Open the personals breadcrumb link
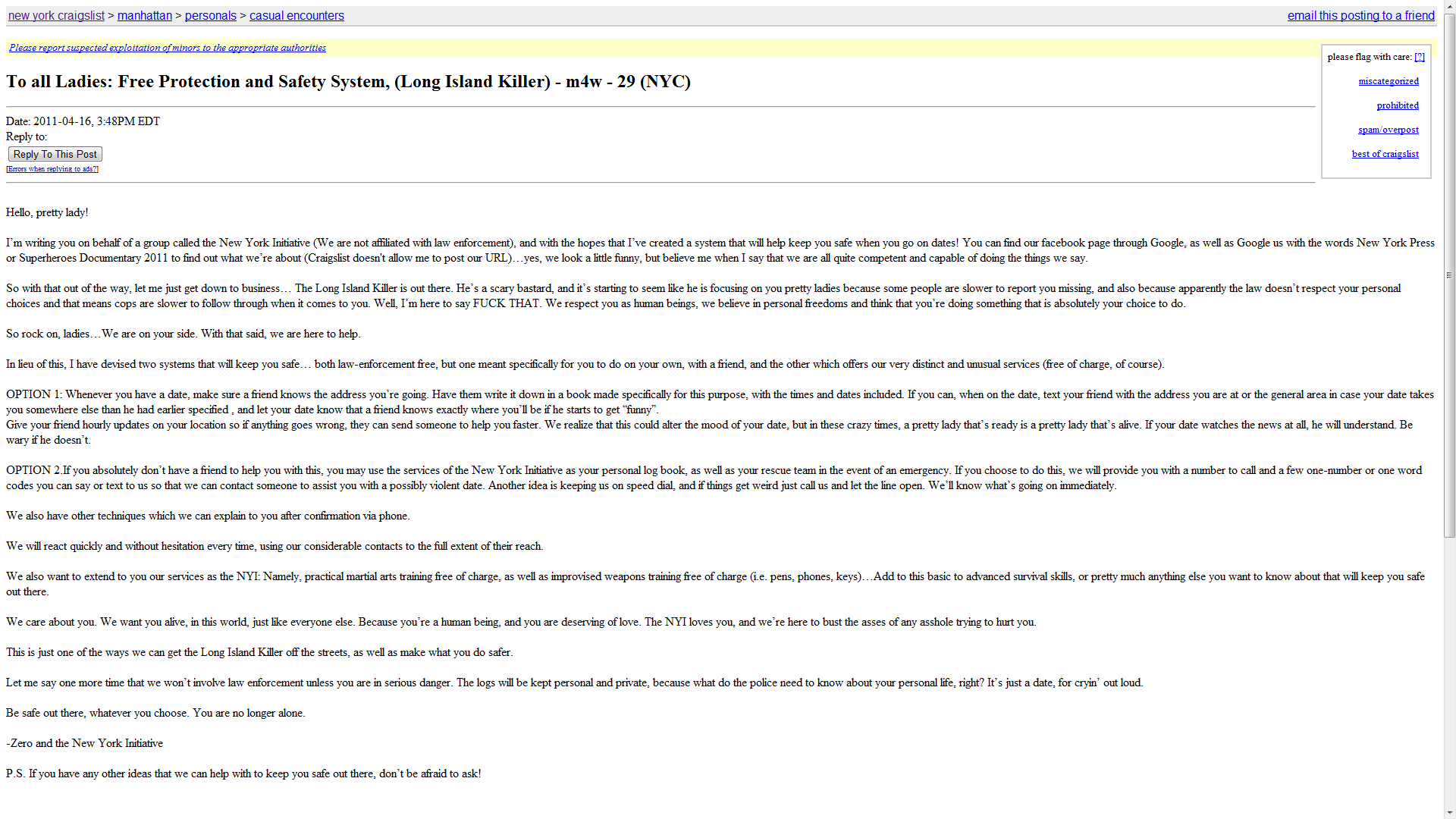This screenshot has width=1456, height=819. (x=211, y=16)
